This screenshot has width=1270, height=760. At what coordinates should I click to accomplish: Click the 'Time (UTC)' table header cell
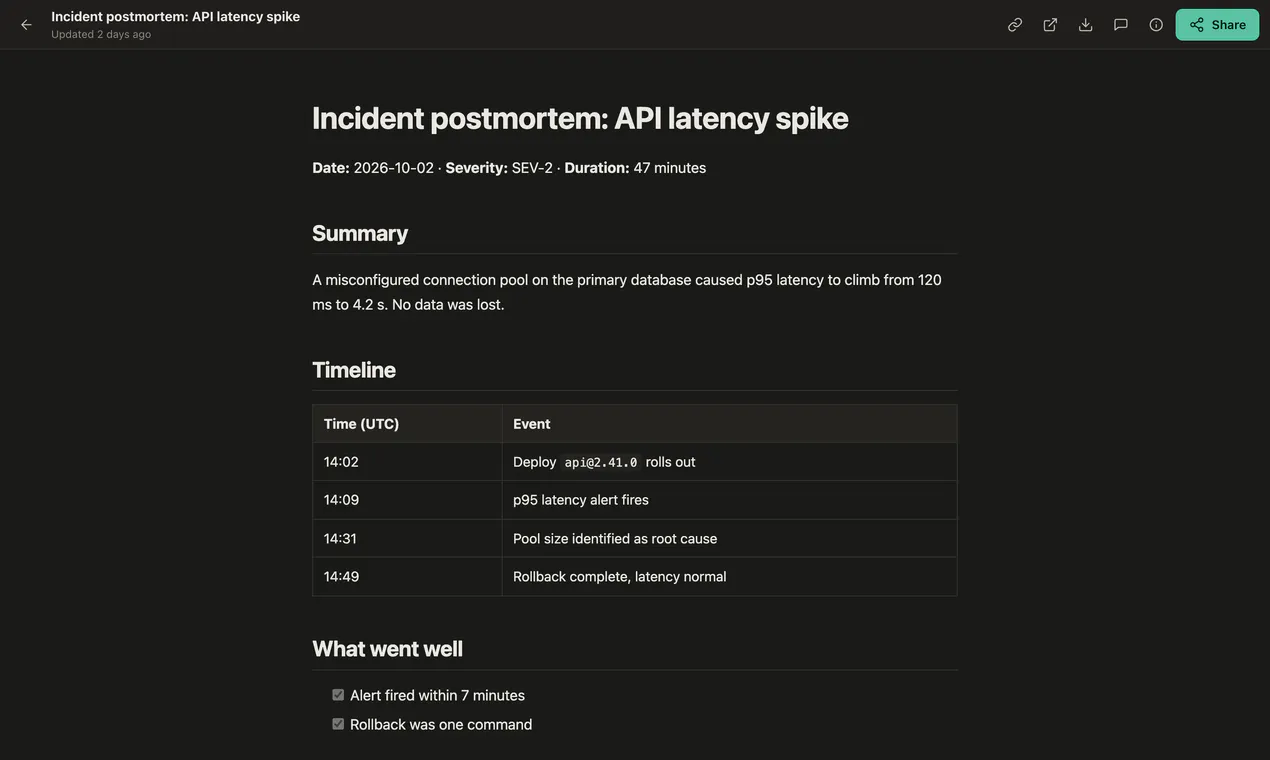point(407,424)
